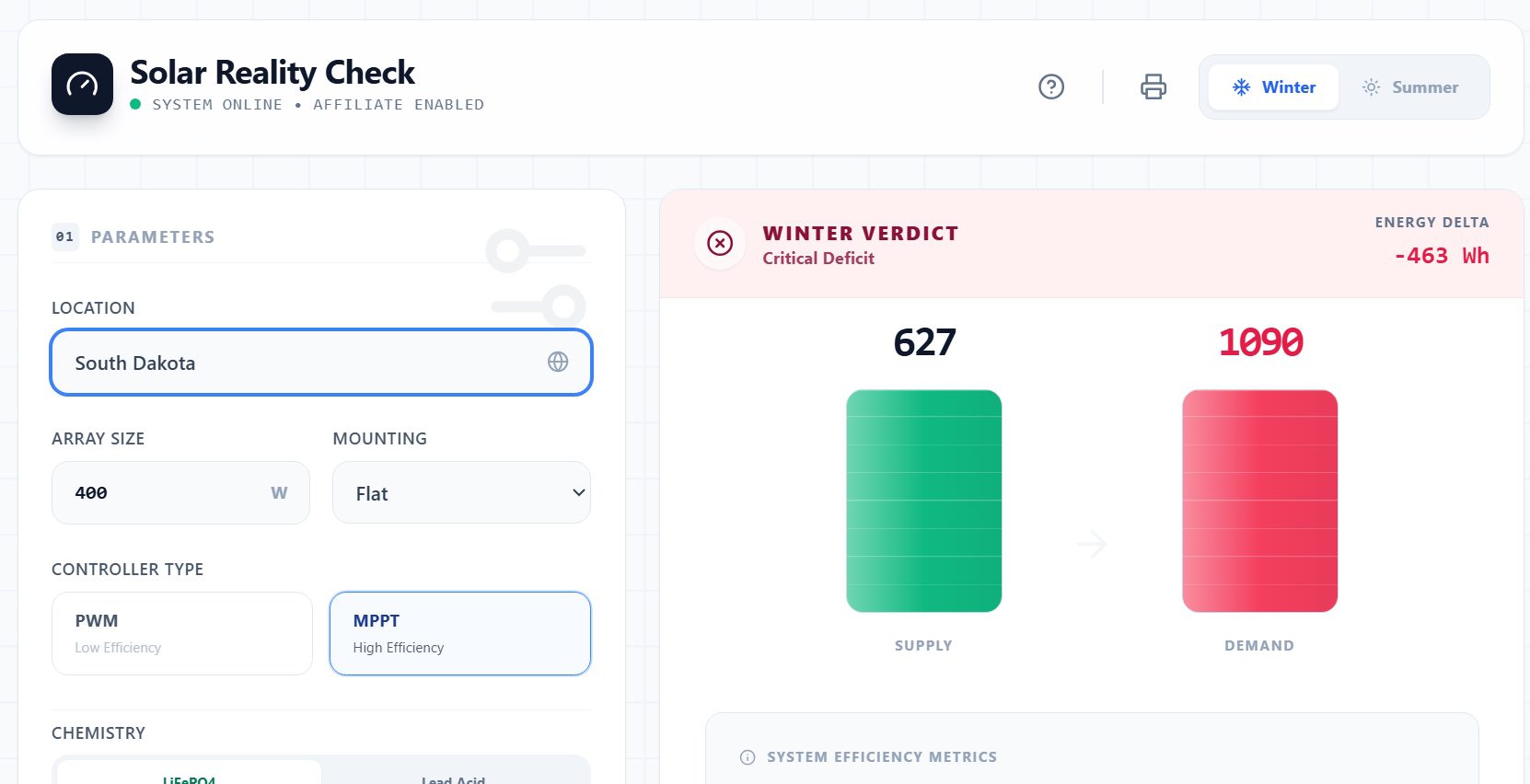This screenshot has height=784, width=1530.
Task: Click the print icon
Action: [x=1153, y=86]
